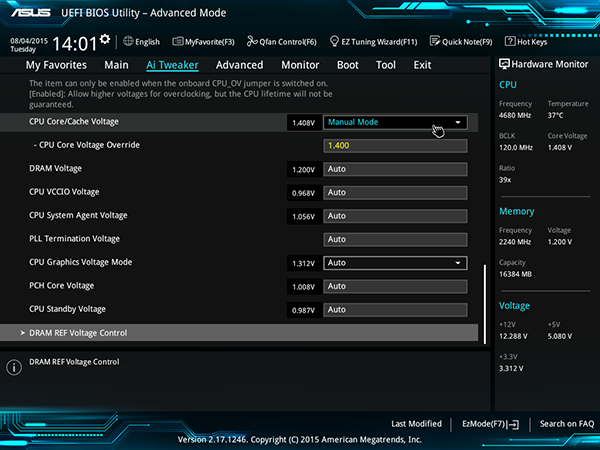Screen dimensions: 600x450
Task: Click the Quick Note pencil icon
Action: coord(435,41)
